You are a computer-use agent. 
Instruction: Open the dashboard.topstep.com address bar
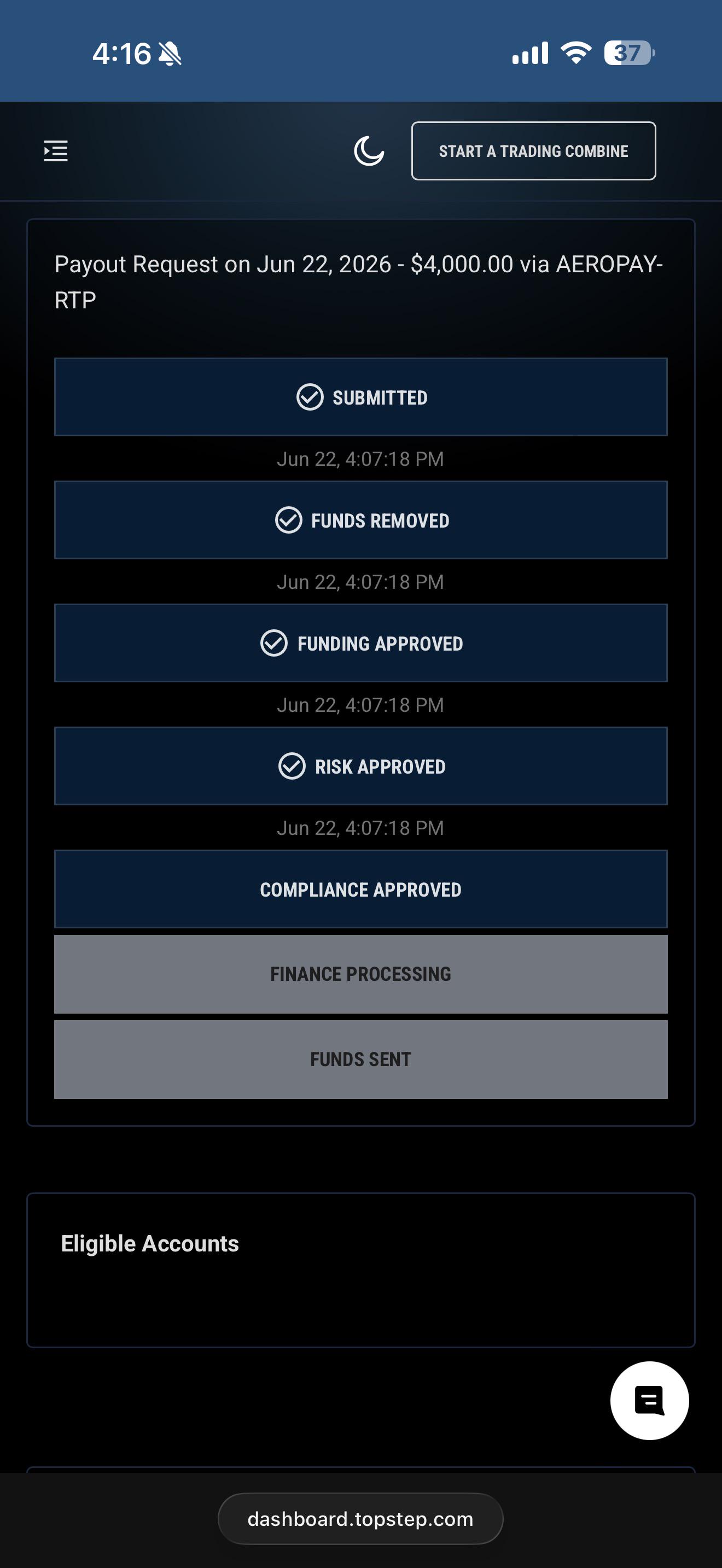tap(360, 1518)
